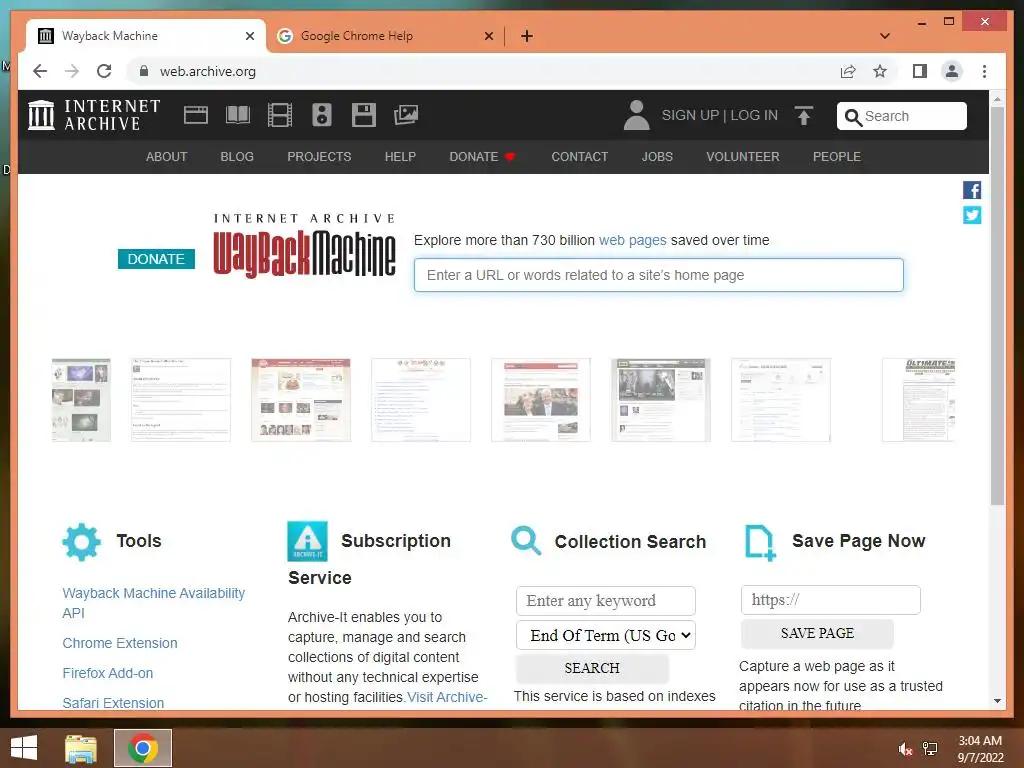Close the Google Chrome Help tab

(x=488, y=36)
